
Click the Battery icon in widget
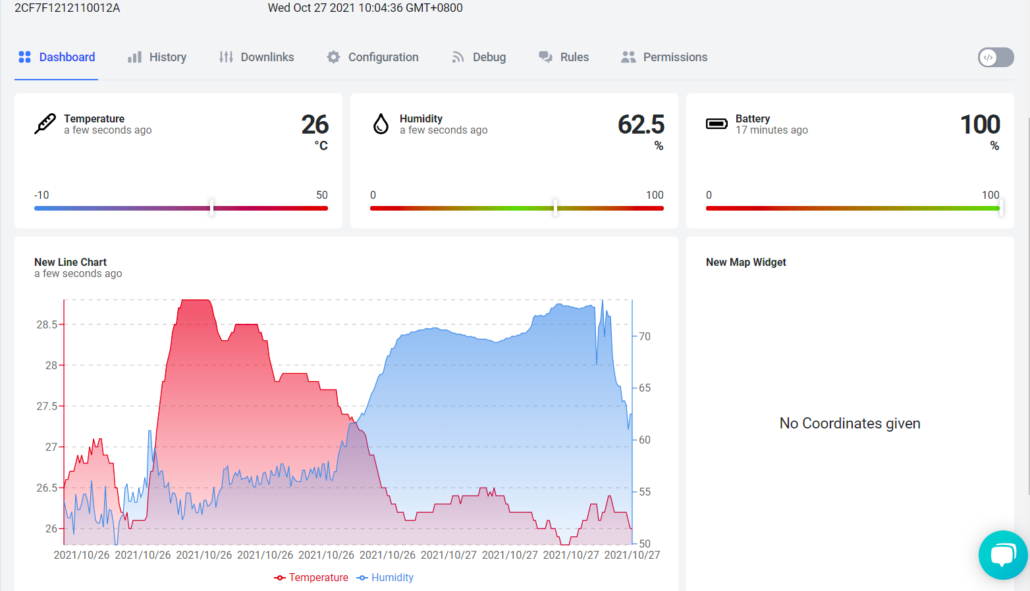(x=717, y=125)
